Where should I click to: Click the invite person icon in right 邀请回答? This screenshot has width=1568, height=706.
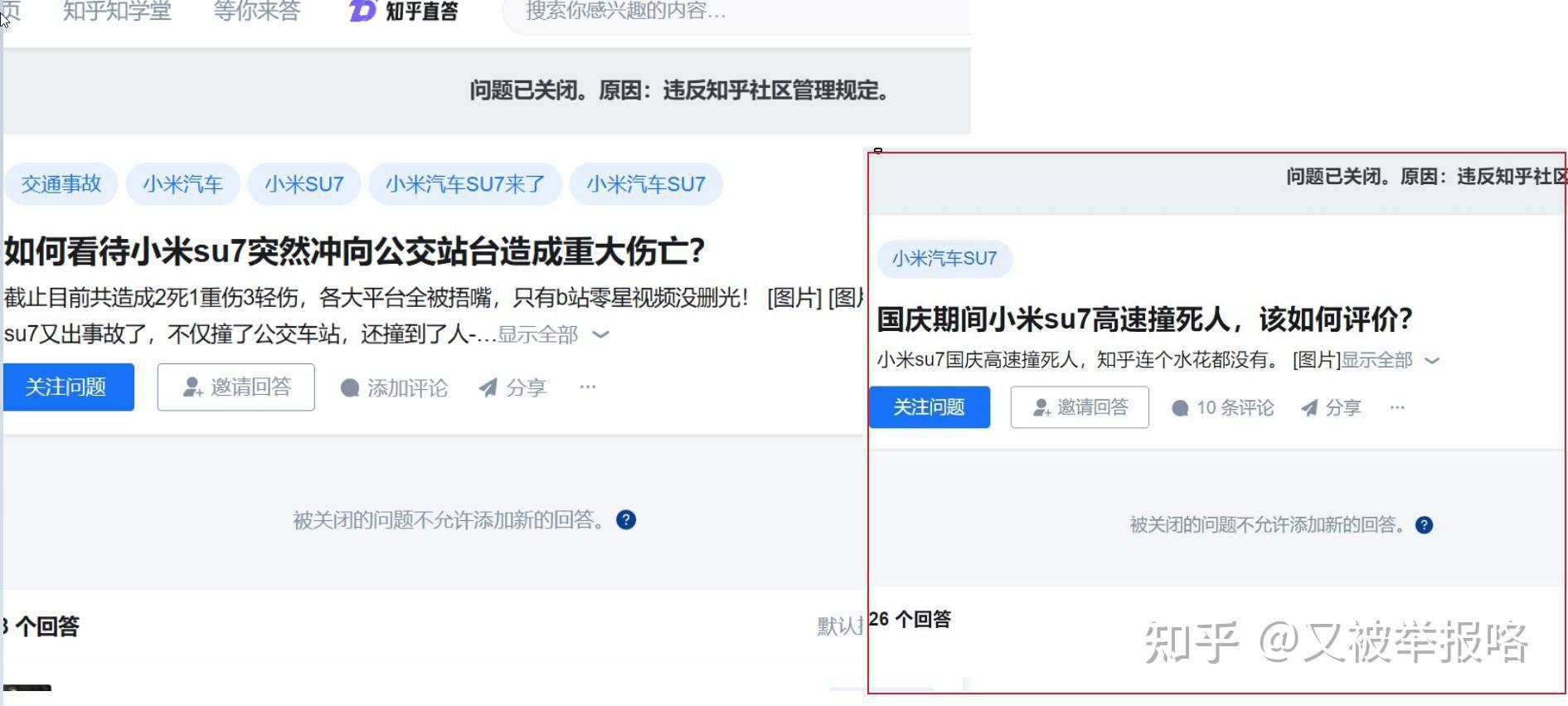pyautogui.click(x=1042, y=408)
